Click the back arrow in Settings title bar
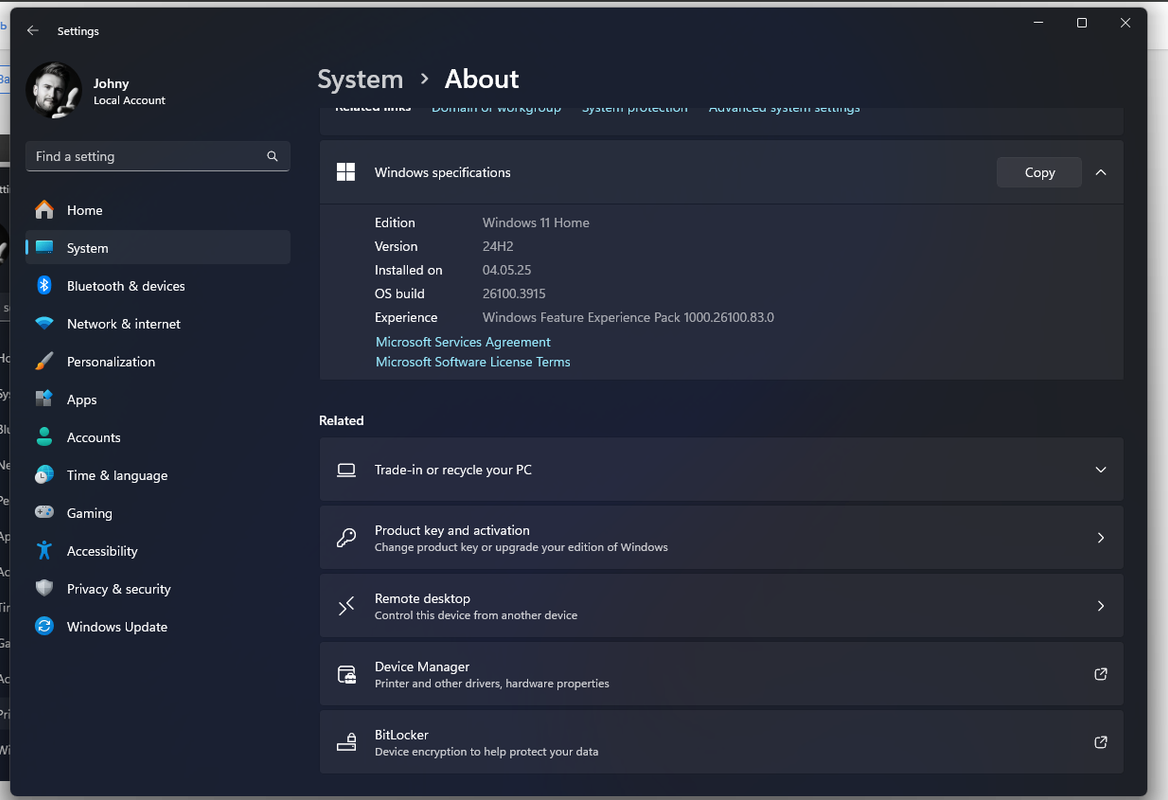This screenshot has width=1168, height=800. [32, 31]
